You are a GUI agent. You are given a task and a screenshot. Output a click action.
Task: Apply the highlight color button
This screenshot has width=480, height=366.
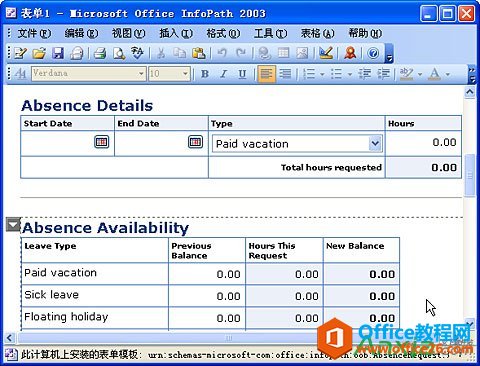(x=407, y=74)
